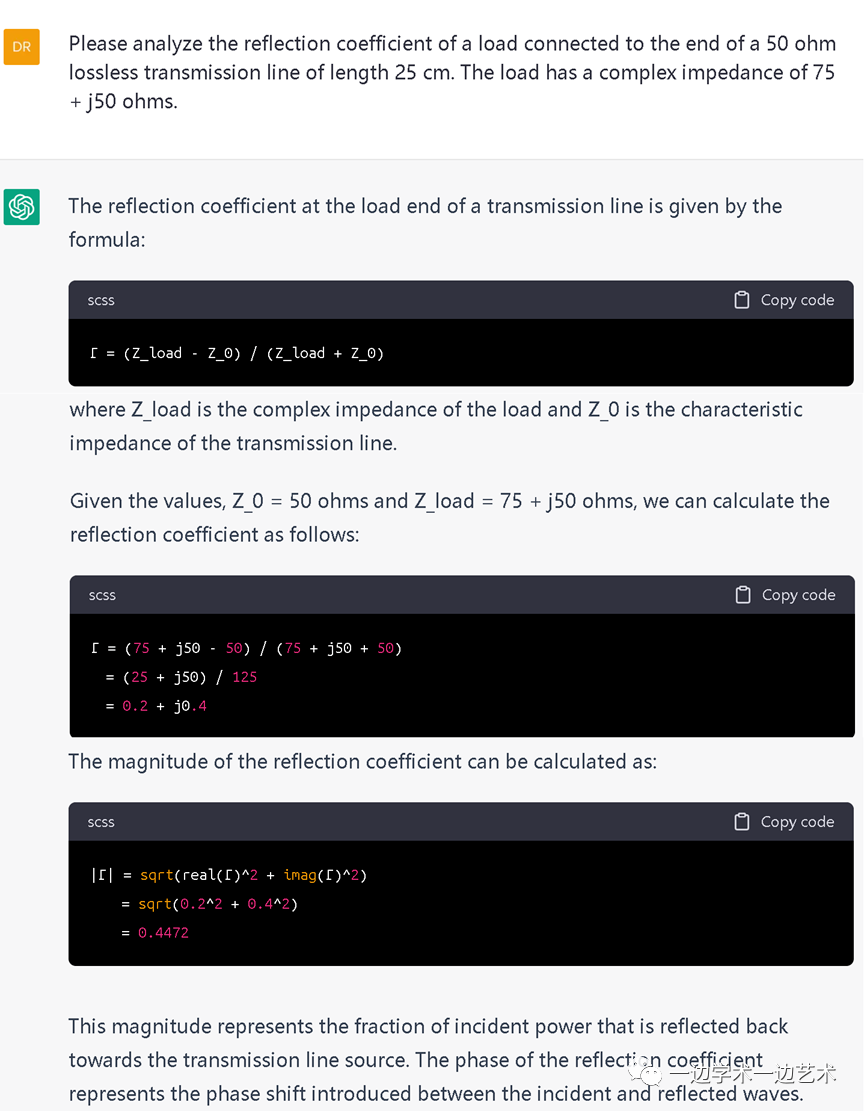
Task: Click the Γ = (Z_load - Z_0) / (Z_load + Z_0) code line
Action: coord(237,353)
